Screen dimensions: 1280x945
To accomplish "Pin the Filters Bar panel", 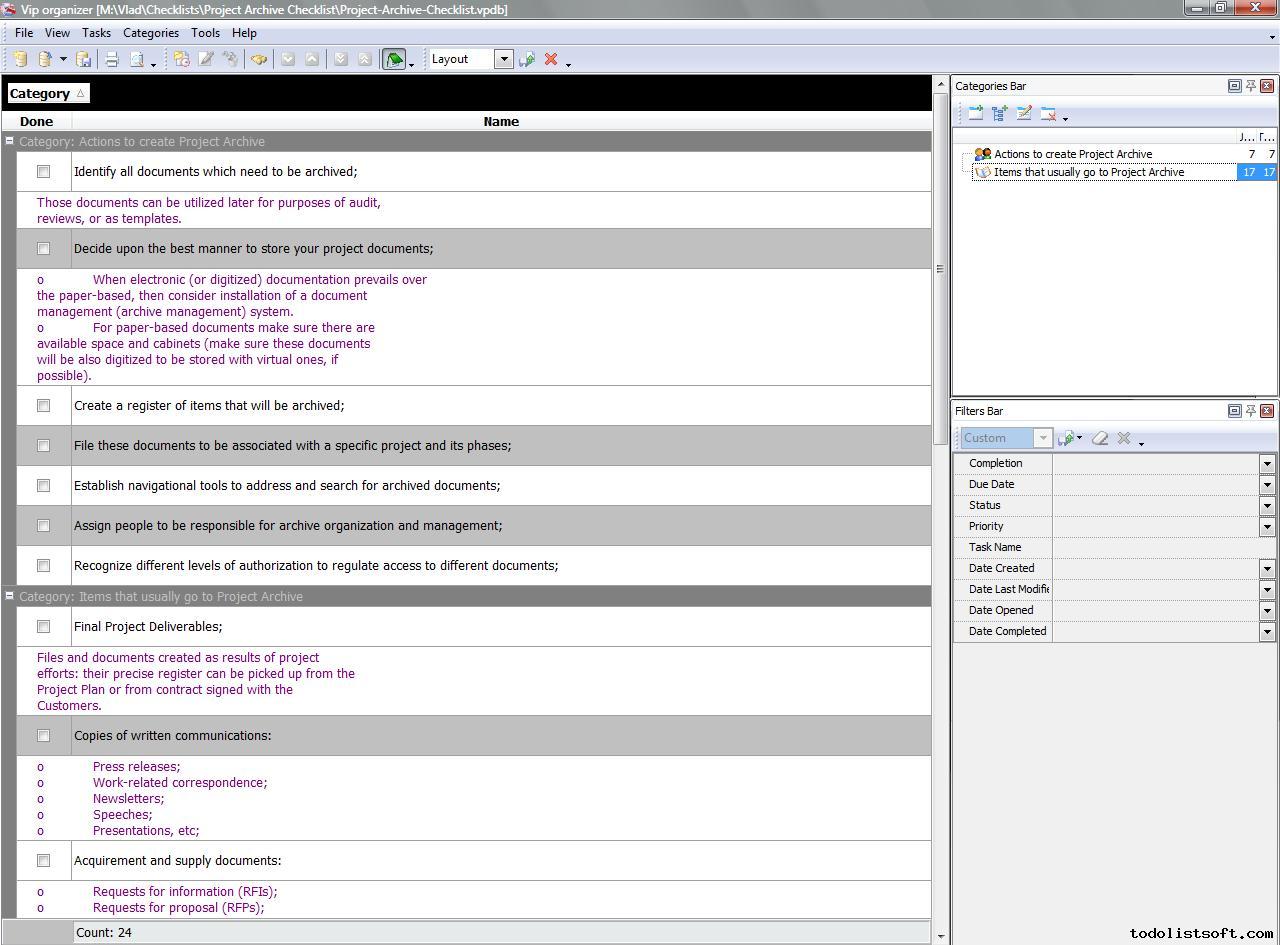I will (1250, 411).
